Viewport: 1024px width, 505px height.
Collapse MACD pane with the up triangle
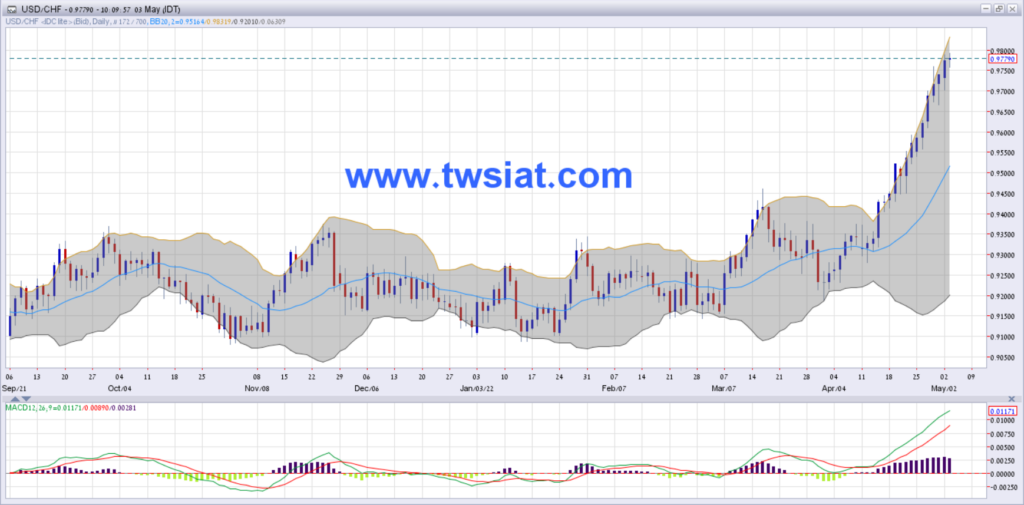click(16, 399)
